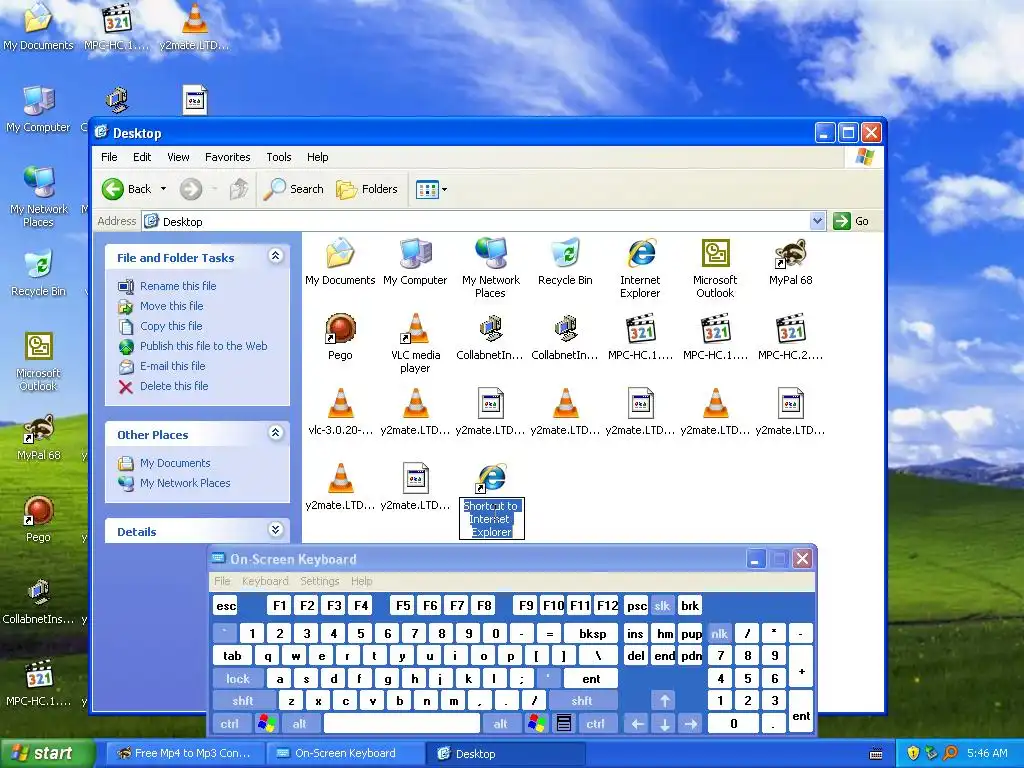Screen dimensions: 1024x768
Task: Click Windows logo key left of spacebar
Action: pos(266,724)
